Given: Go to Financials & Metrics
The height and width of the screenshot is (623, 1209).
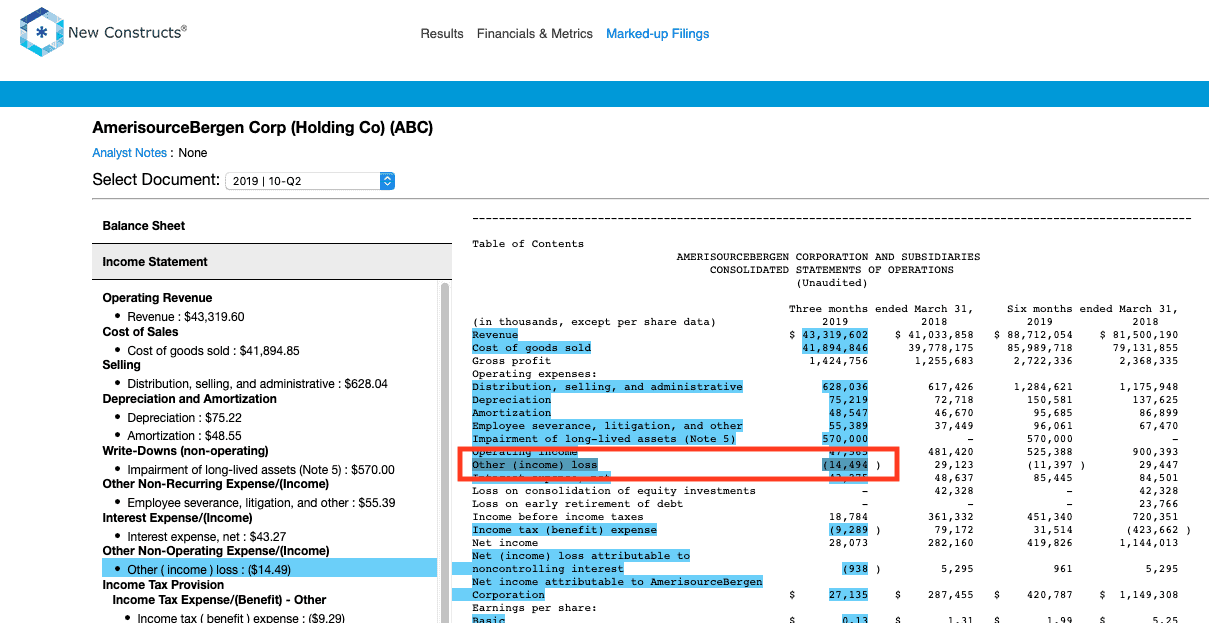Looking at the screenshot, I should tap(535, 34).
